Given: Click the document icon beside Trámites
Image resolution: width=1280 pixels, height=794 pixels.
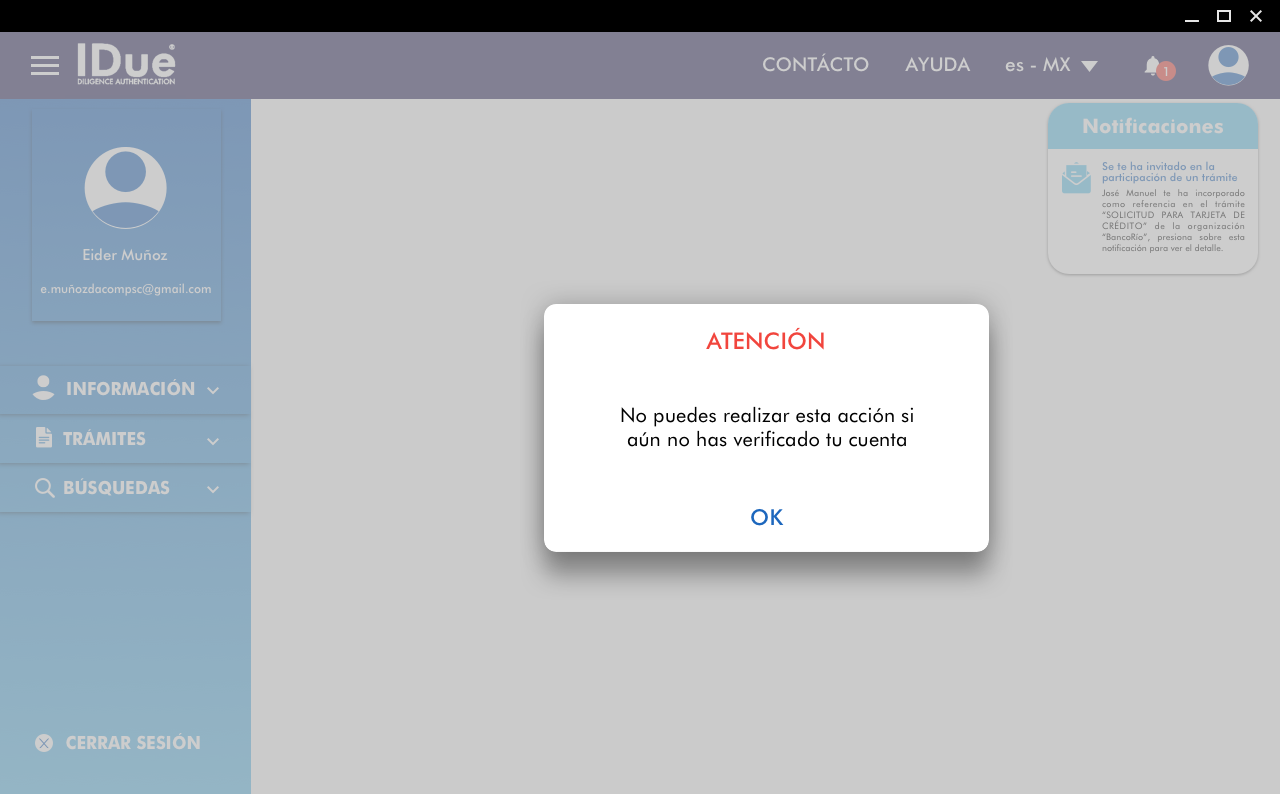Looking at the screenshot, I should pyautogui.click(x=43, y=438).
